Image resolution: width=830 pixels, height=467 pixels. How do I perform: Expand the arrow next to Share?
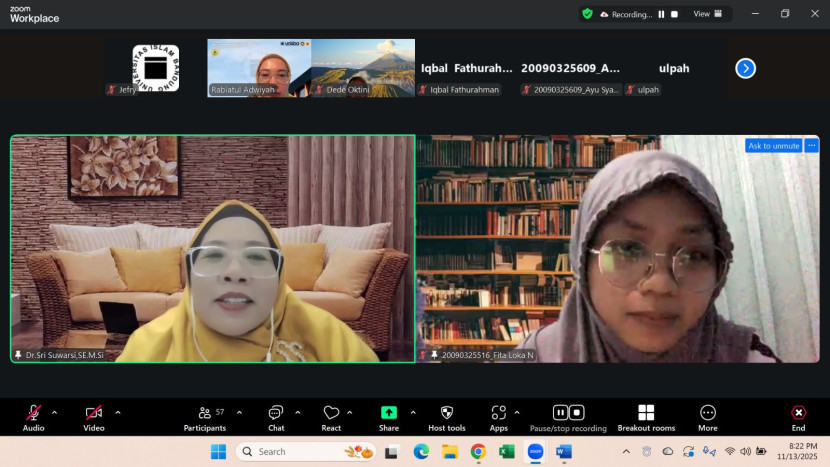[x=411, y=412]
